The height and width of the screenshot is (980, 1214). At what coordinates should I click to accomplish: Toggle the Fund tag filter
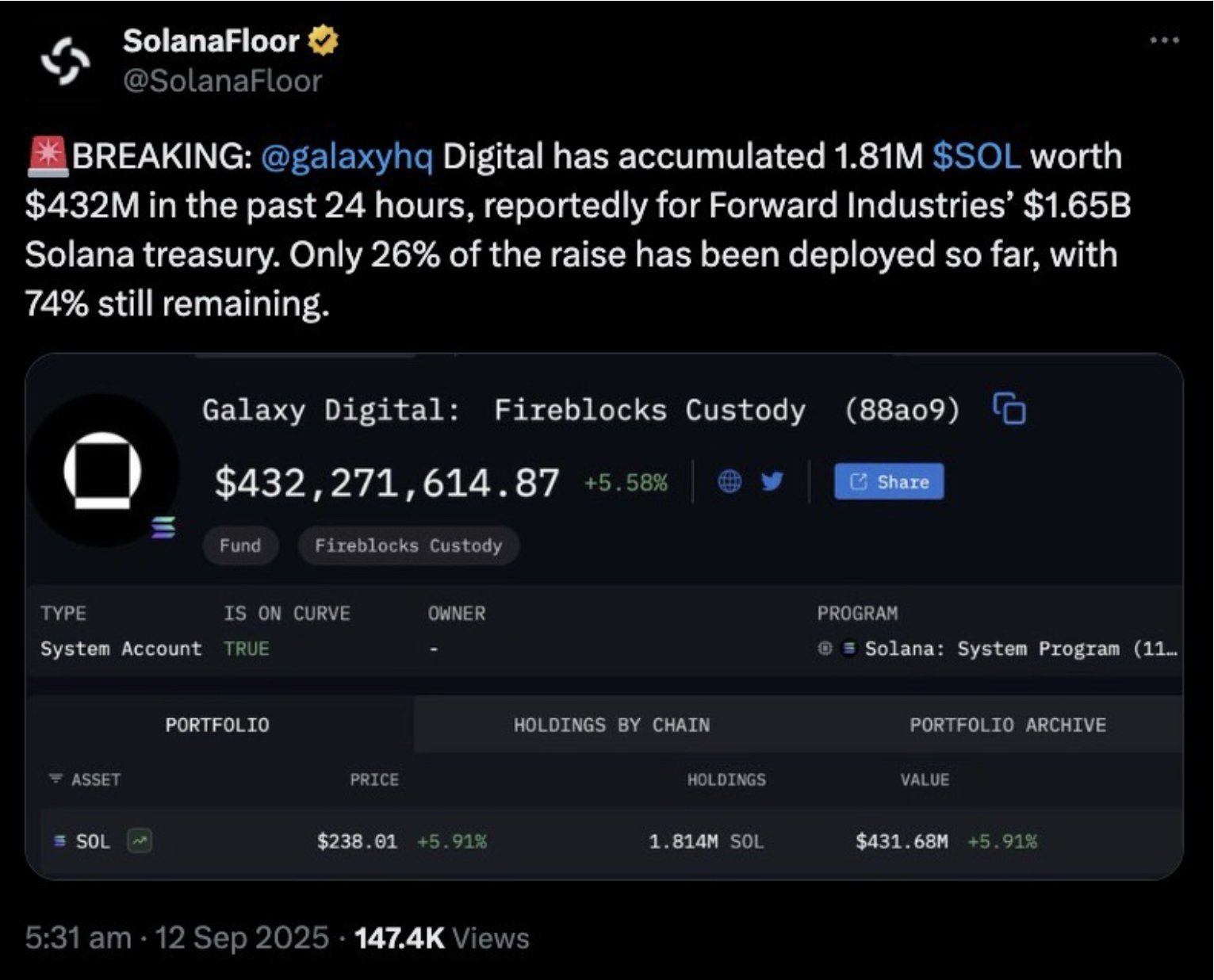coord(239,546)
